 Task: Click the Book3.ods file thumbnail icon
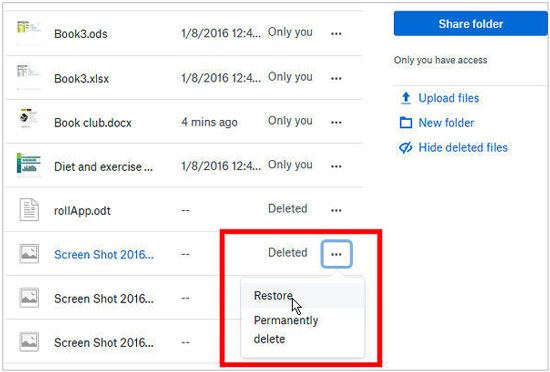(29, 32)
